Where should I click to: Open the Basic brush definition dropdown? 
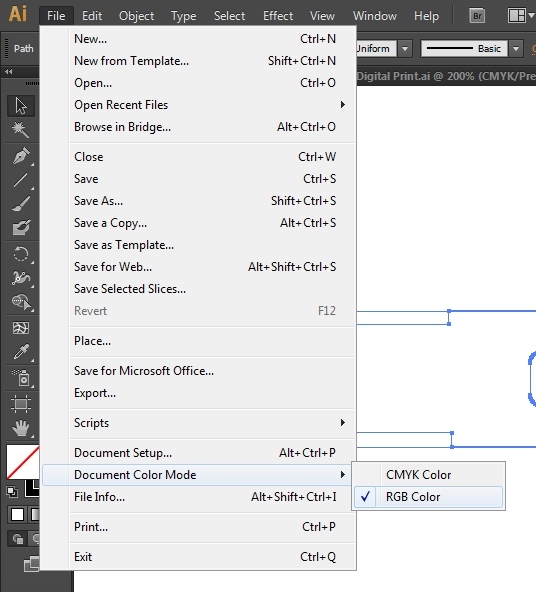(x=516, y=49)
